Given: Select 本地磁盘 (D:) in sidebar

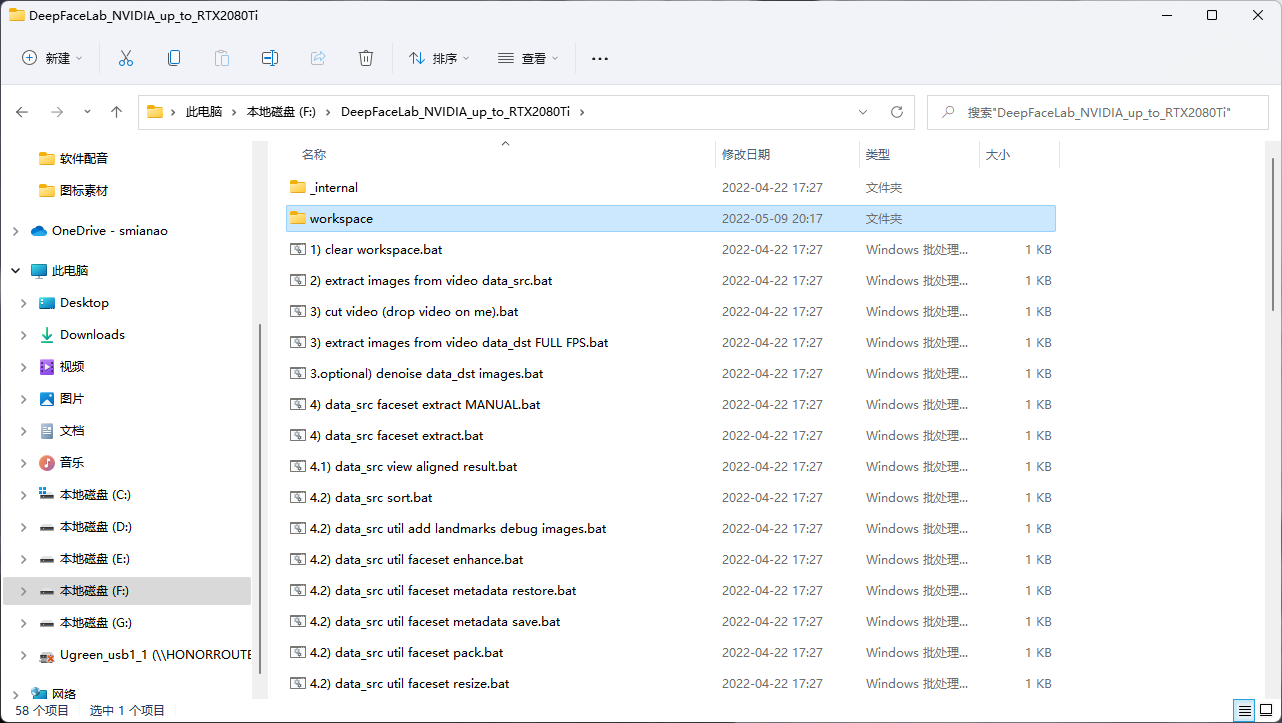Looking at the screenshot, I should tap(95, 526).
